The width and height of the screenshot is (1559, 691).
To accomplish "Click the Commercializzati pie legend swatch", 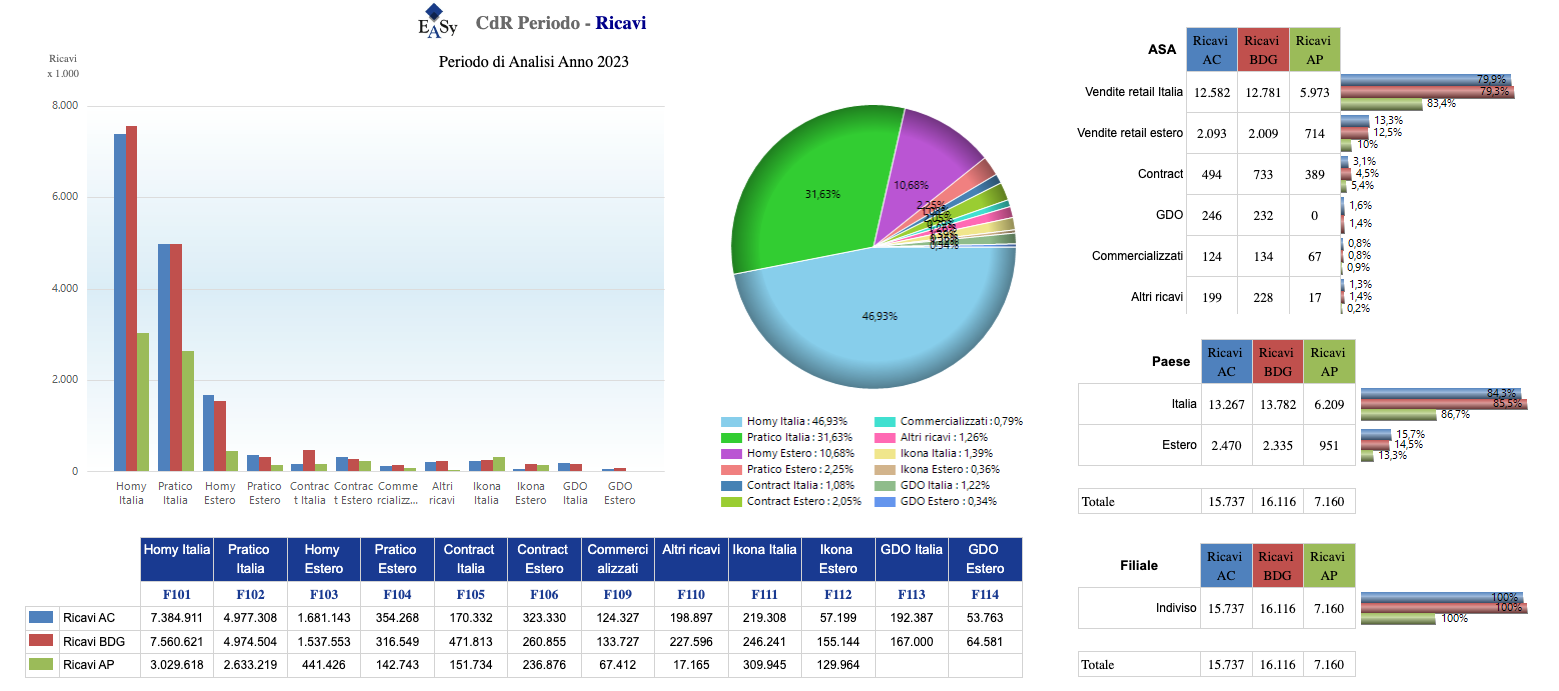I will pyautogui.click(x=884, y=422).
